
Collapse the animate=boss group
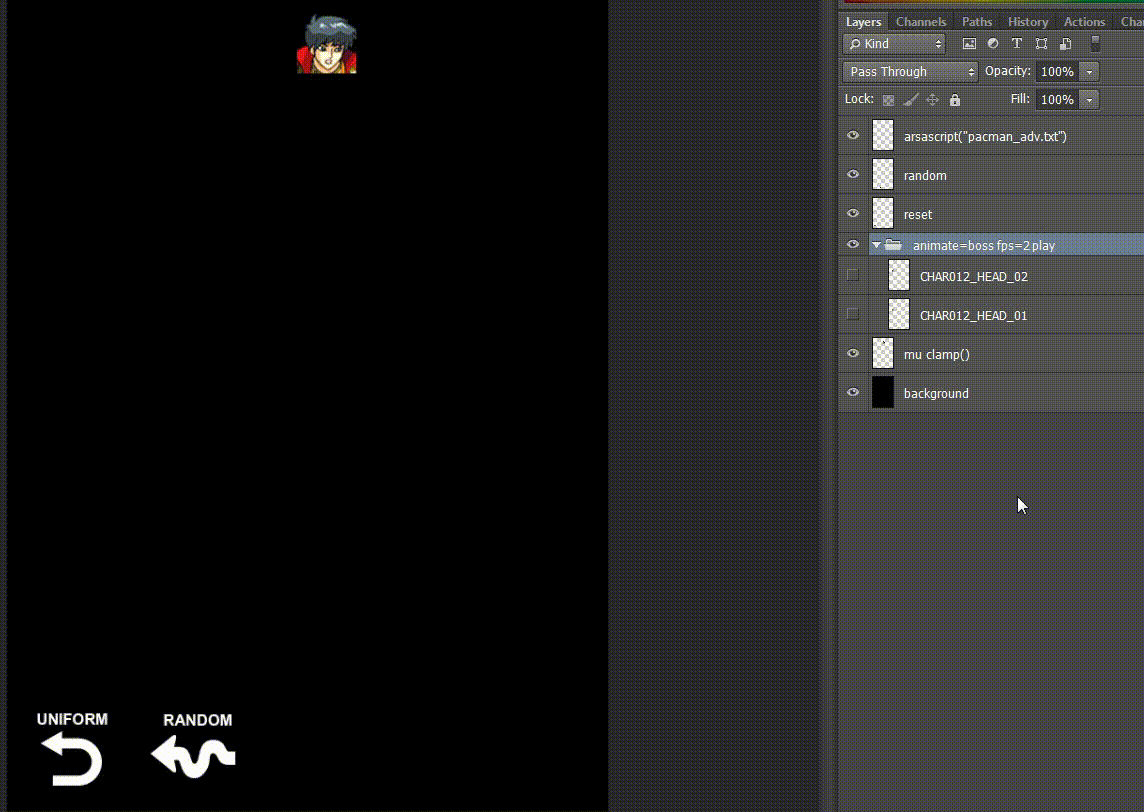click(877, 245)
